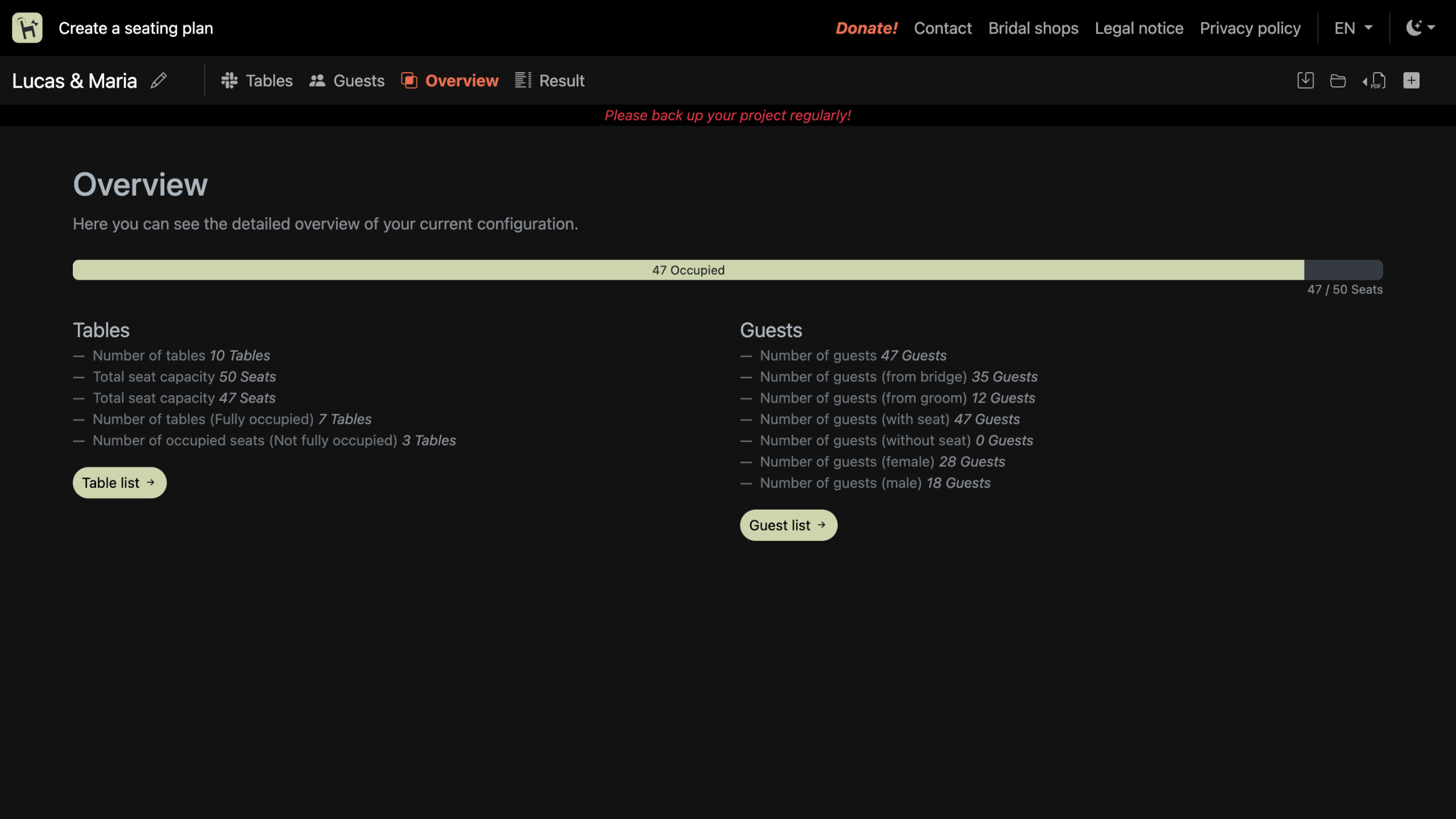Click the from bridge 35 Guests line
Image resolution: width=1456 pixels, height=819 pixels.
pyautogui.click(x=899, y=376)
